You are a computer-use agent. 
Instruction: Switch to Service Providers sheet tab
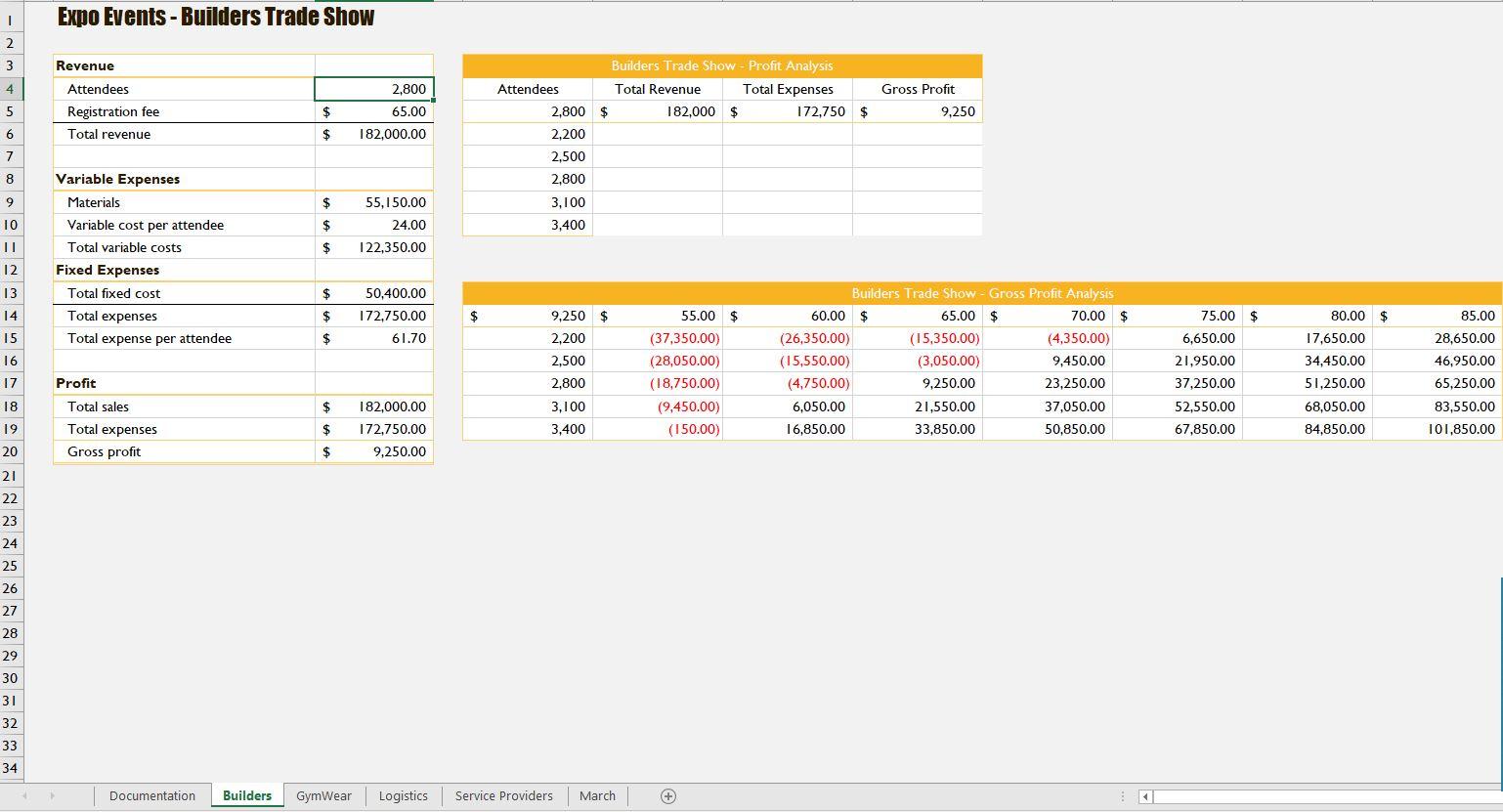(504, 796)
